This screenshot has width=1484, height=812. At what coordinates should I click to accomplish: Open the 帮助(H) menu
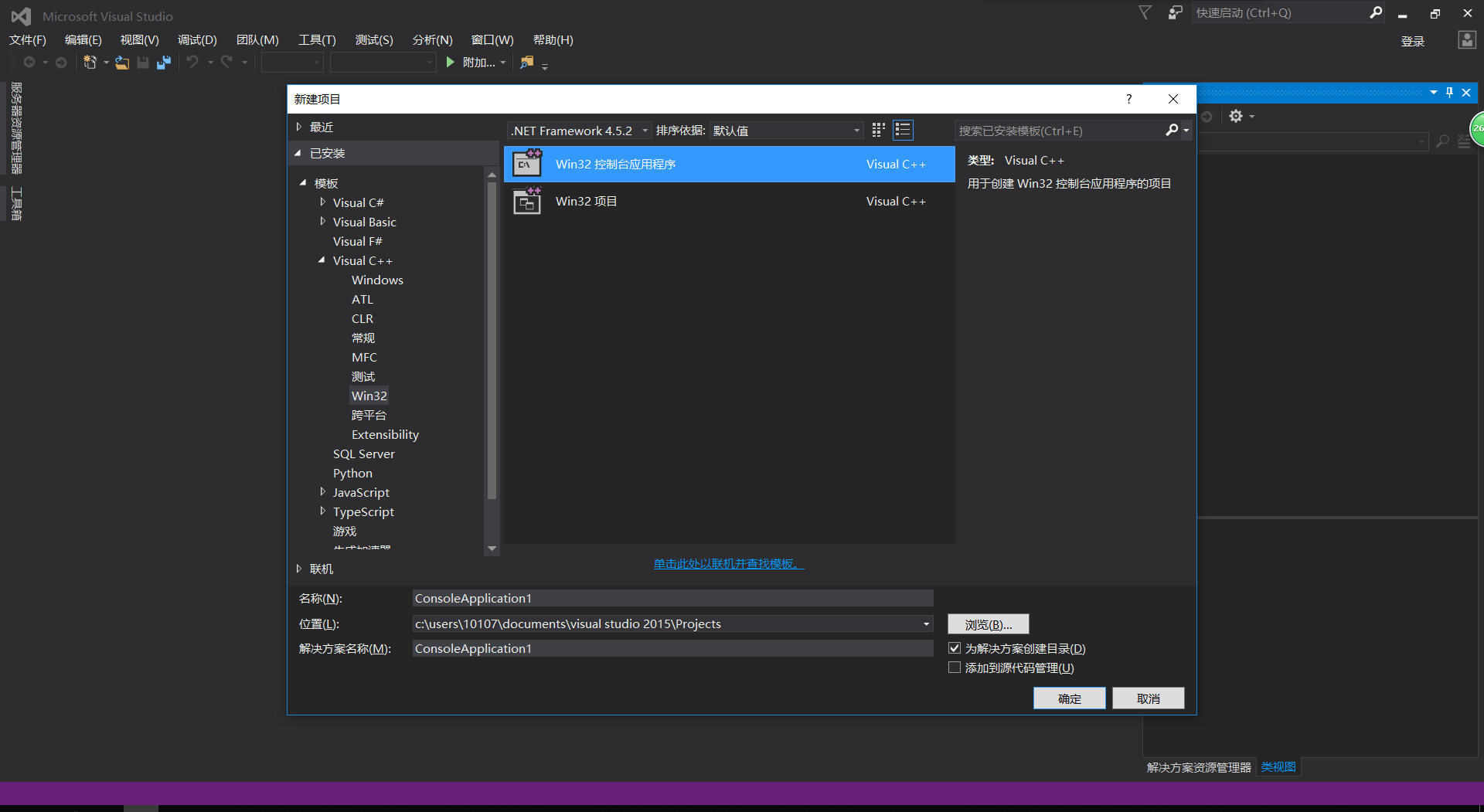553,40
